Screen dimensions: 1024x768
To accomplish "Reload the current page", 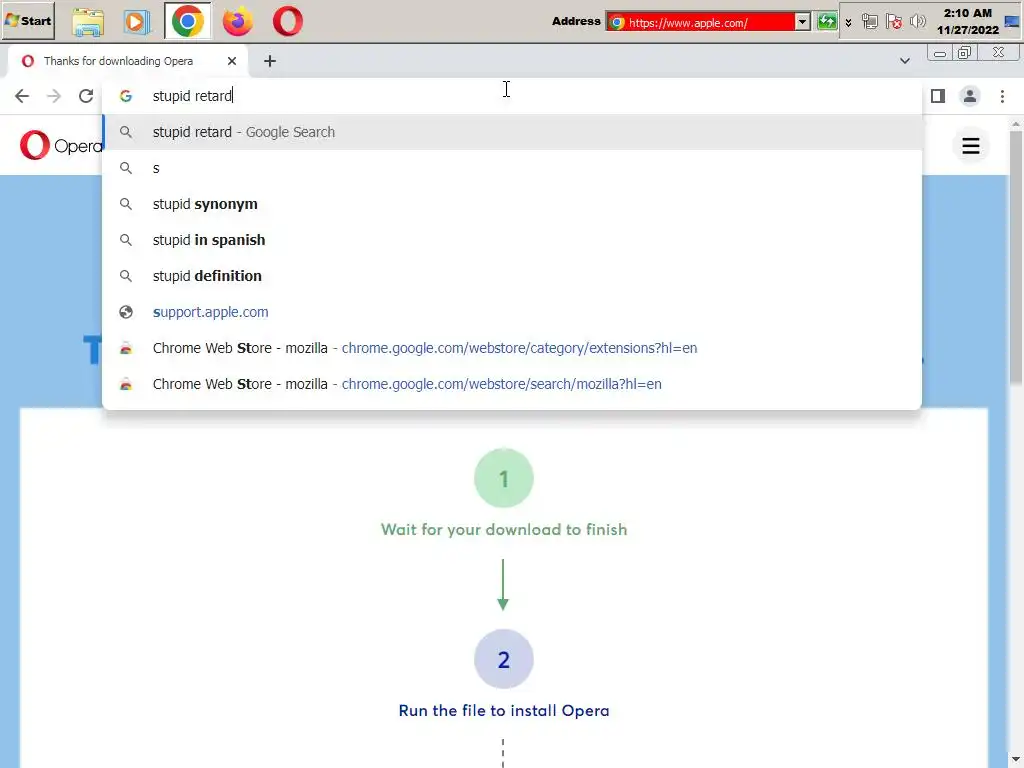I will [86, 96].
